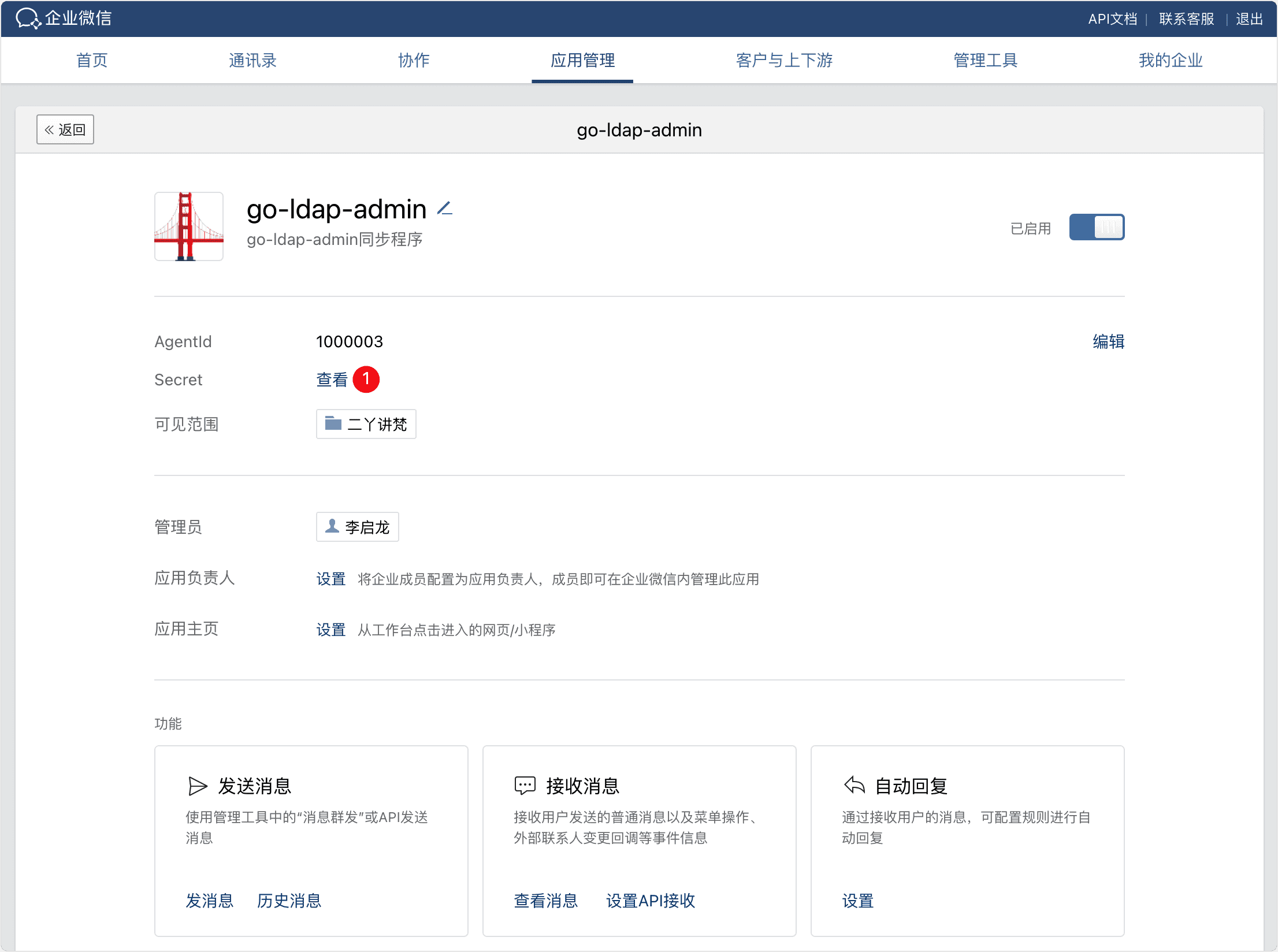Click 编辑 to edit app details
Image resolution: width=1278 pixels, height=952 pixels.
1108,341
